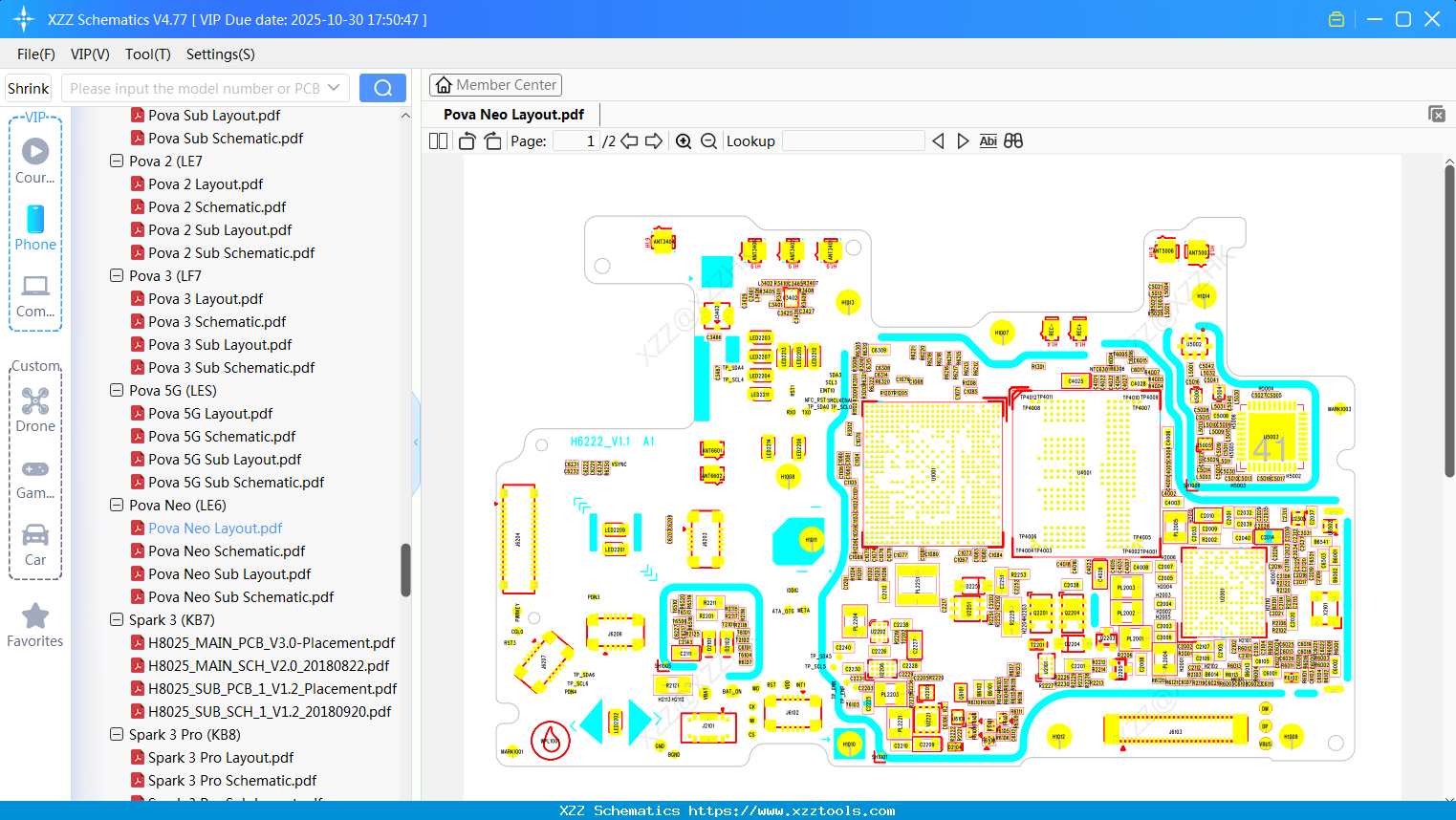This screenshot has width=1456, height=820.
Task: Click the Shrink button
Action: [29, 88]
